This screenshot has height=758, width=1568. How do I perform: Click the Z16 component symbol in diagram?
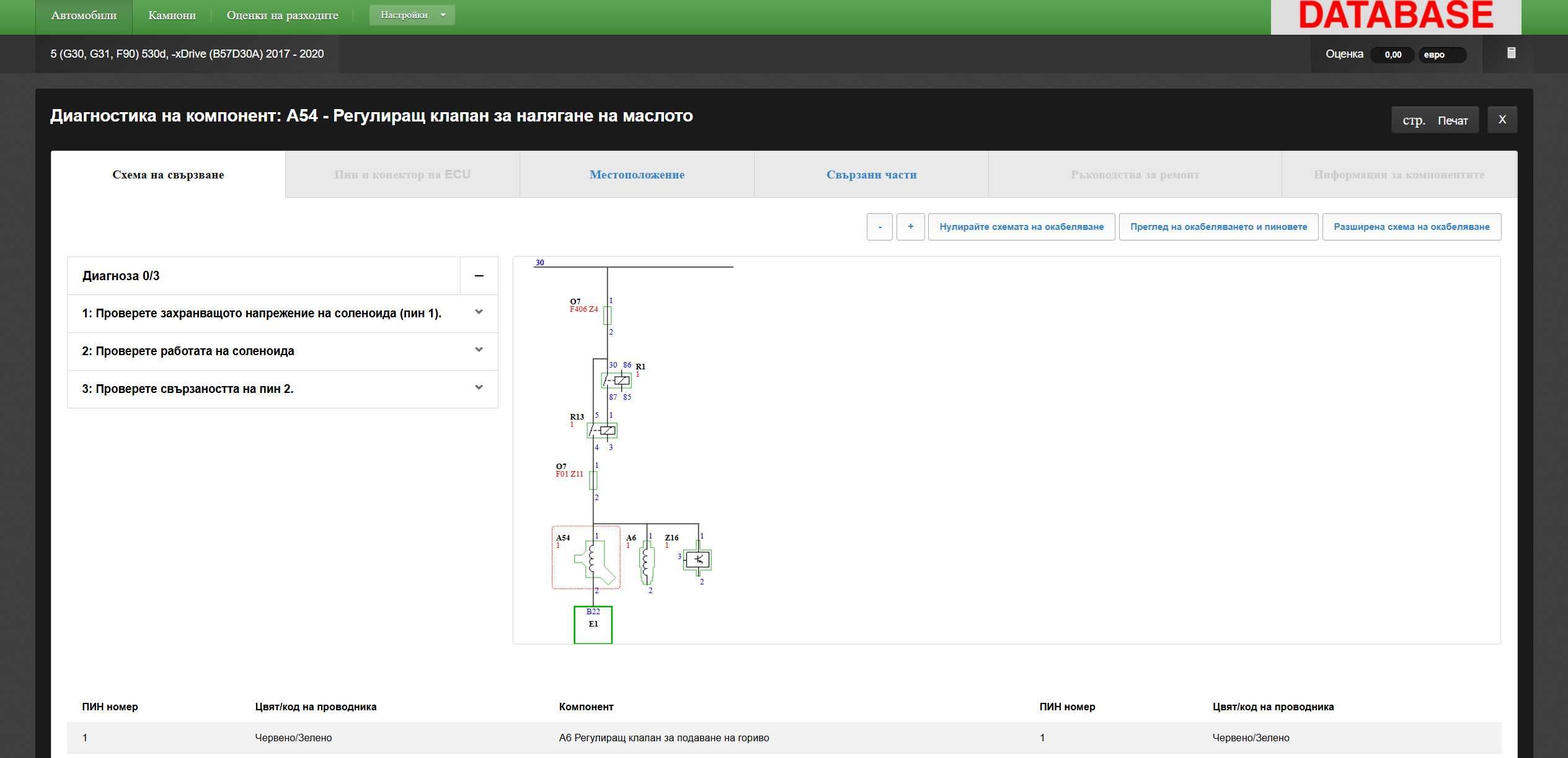click(698, 560)
